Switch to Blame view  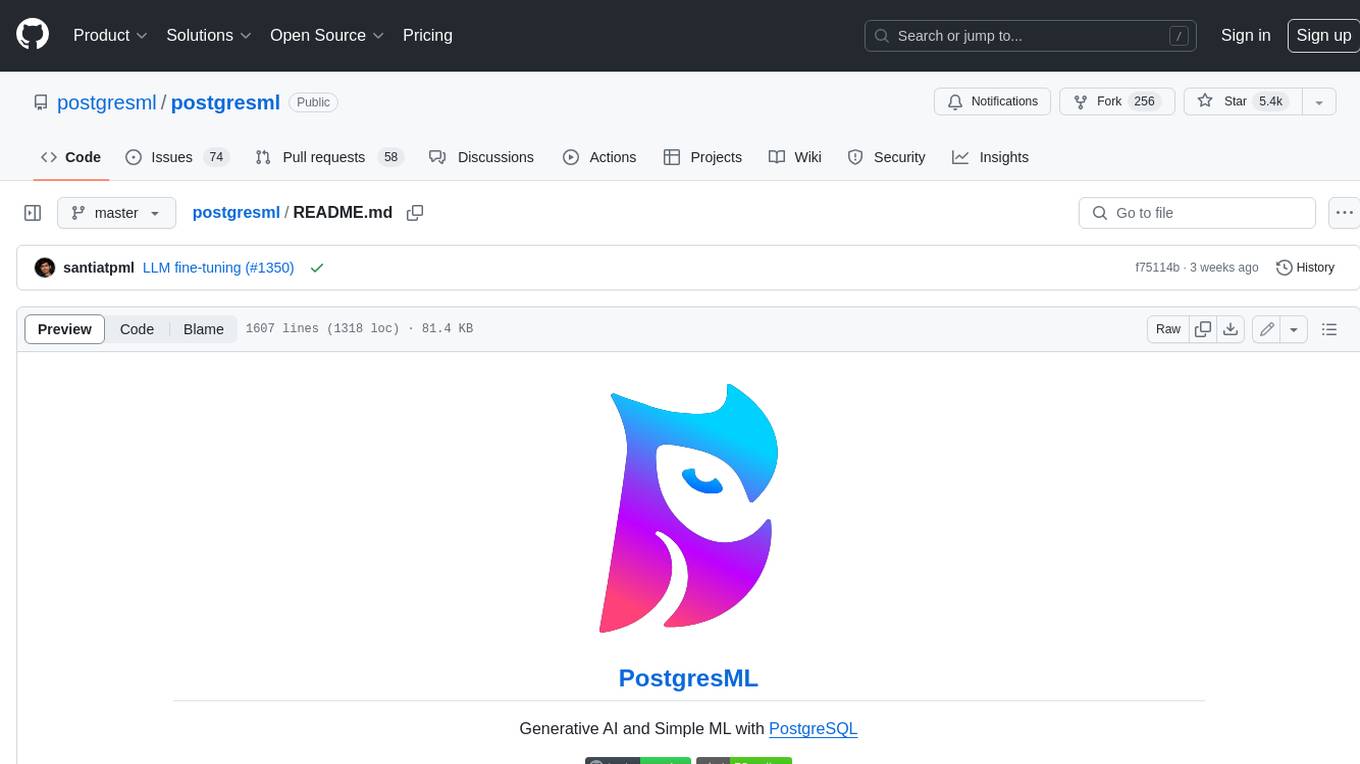click(x=203, y=329)
